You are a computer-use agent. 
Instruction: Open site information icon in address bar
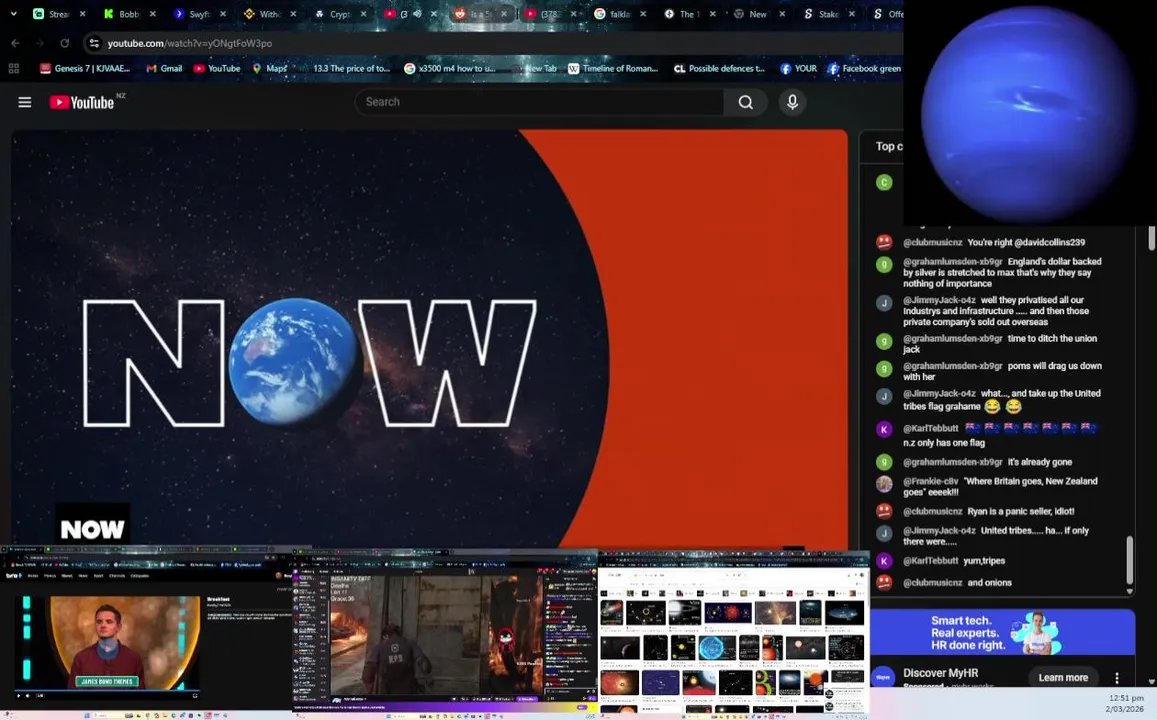coord(94,44)
